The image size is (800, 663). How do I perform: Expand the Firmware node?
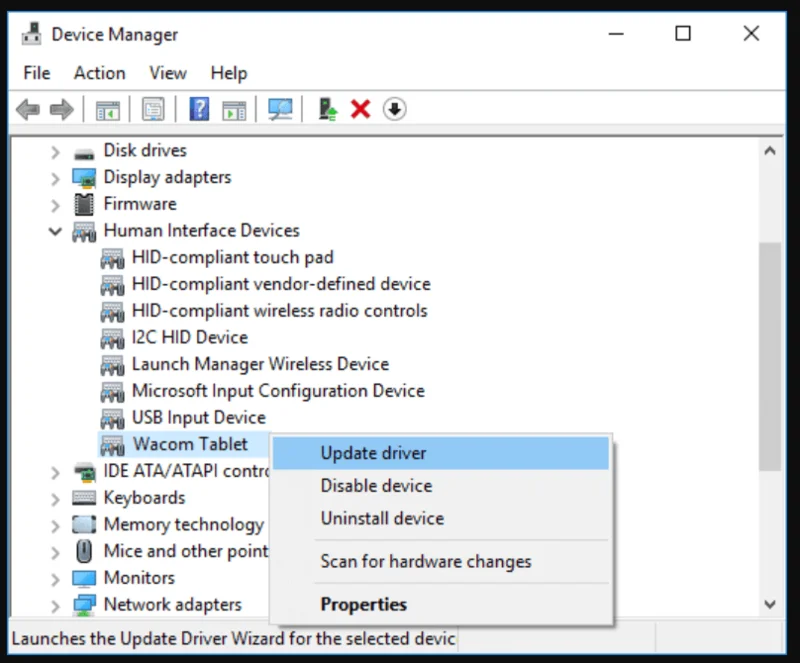(x=55, y=205)
